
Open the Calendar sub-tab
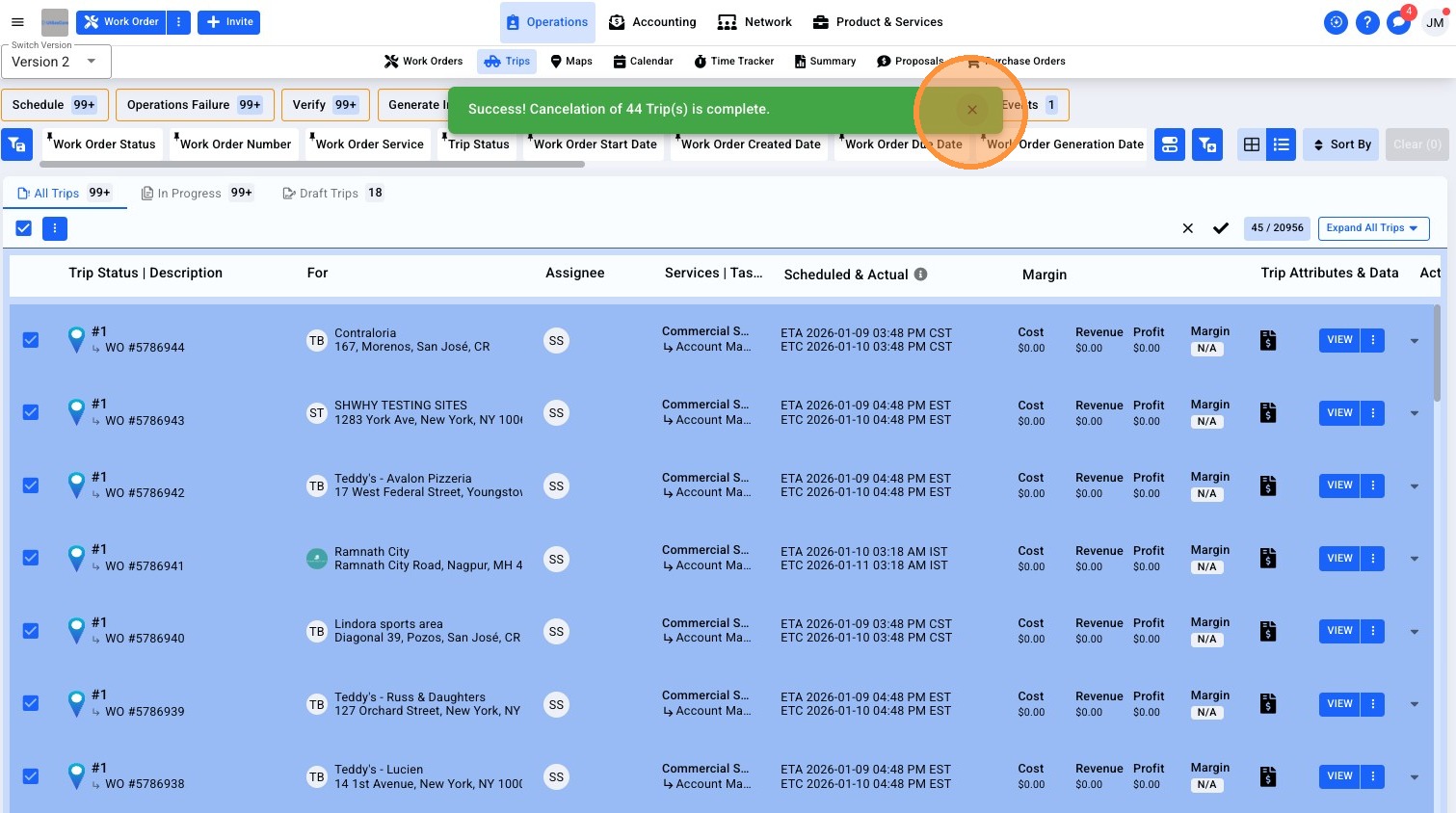[643, 62]
